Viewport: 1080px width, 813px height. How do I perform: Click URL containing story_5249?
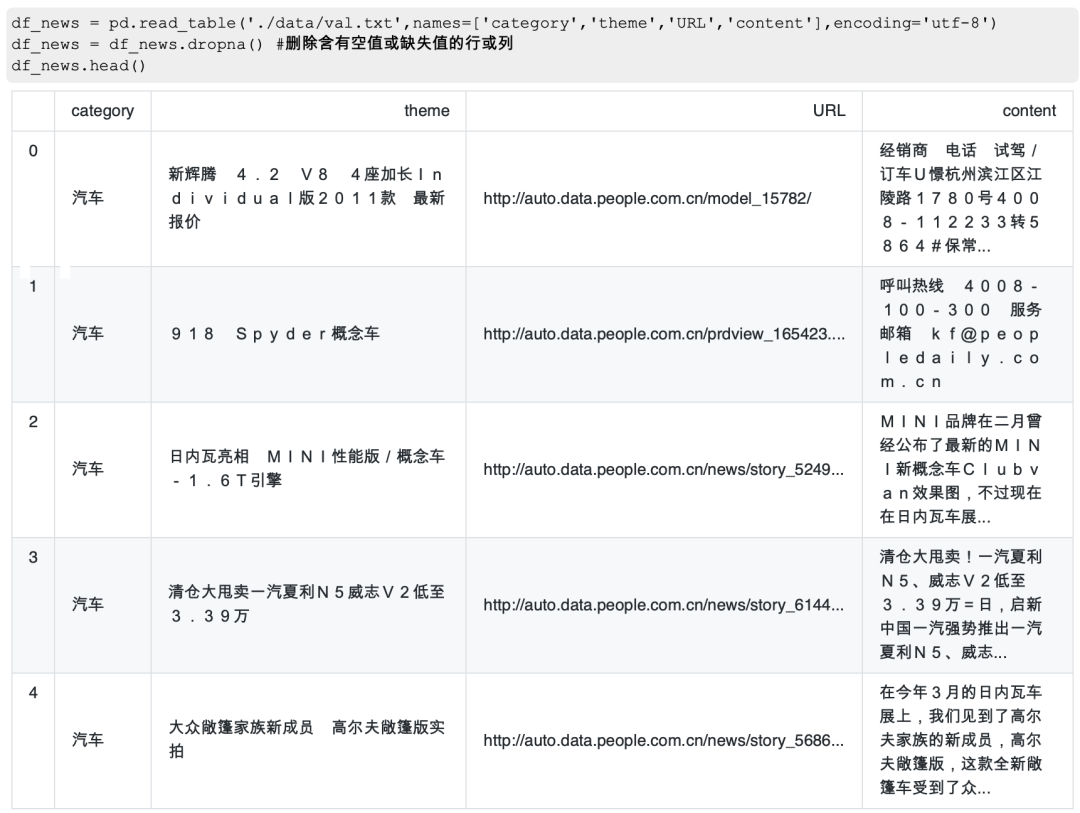(x=663, y=470)
